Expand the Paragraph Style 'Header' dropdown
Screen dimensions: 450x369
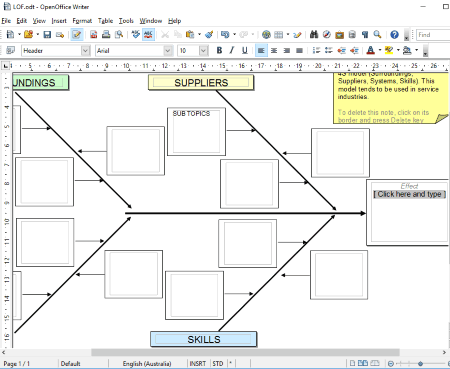(x=85, y=50)
